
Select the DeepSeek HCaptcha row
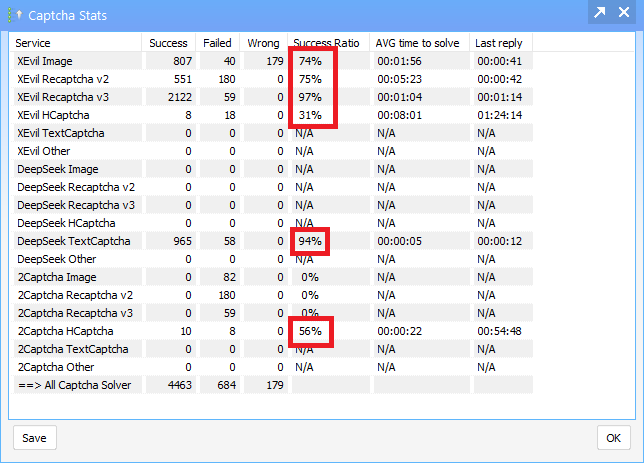pos(273,223)
